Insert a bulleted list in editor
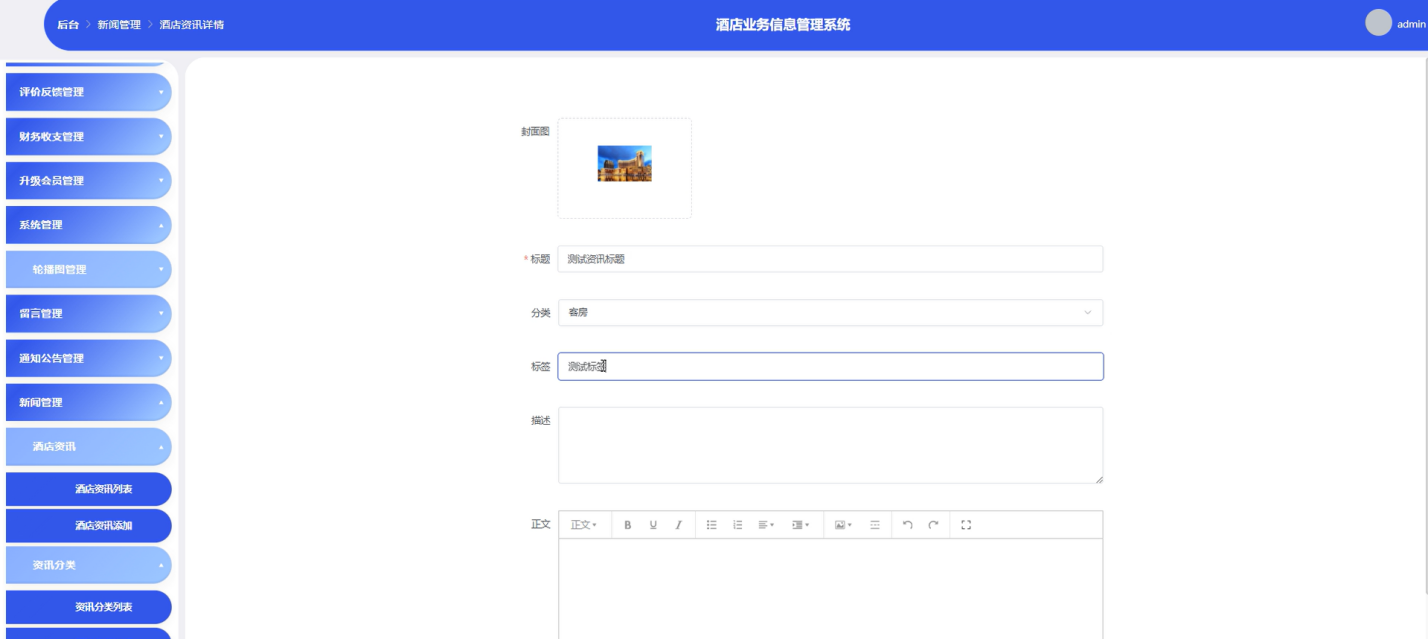The image size is (1428, 639). point(712,525)
